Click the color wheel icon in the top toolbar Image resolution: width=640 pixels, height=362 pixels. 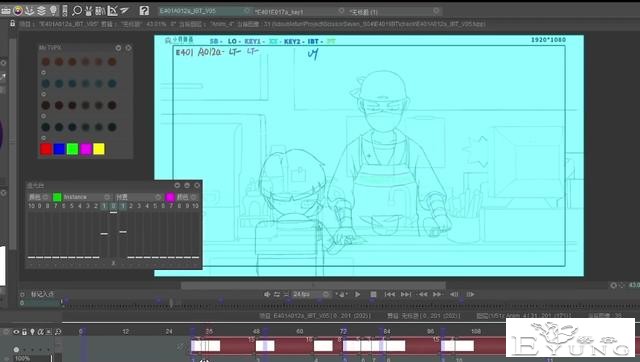coord(18,11)
